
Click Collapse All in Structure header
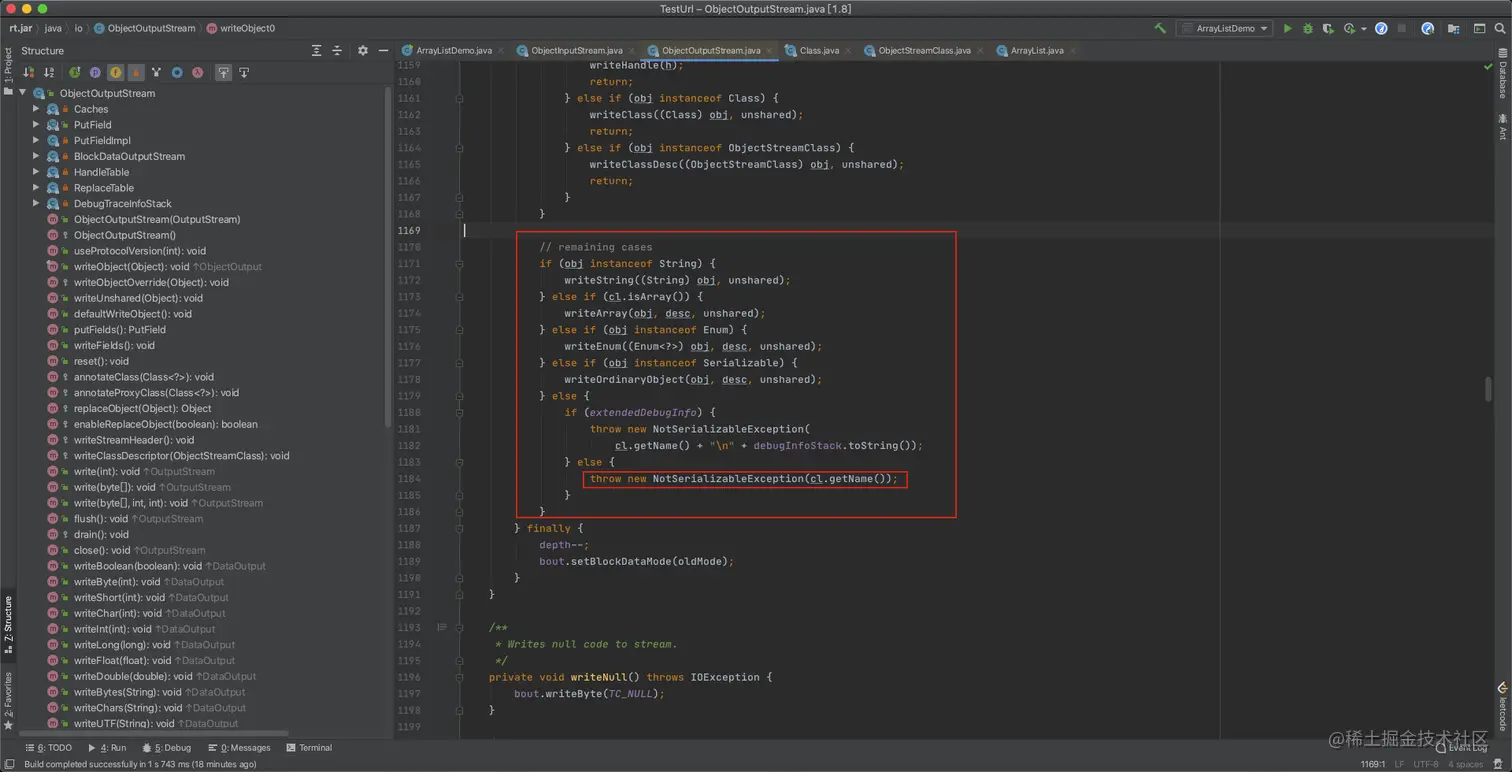tap(337, 51)
